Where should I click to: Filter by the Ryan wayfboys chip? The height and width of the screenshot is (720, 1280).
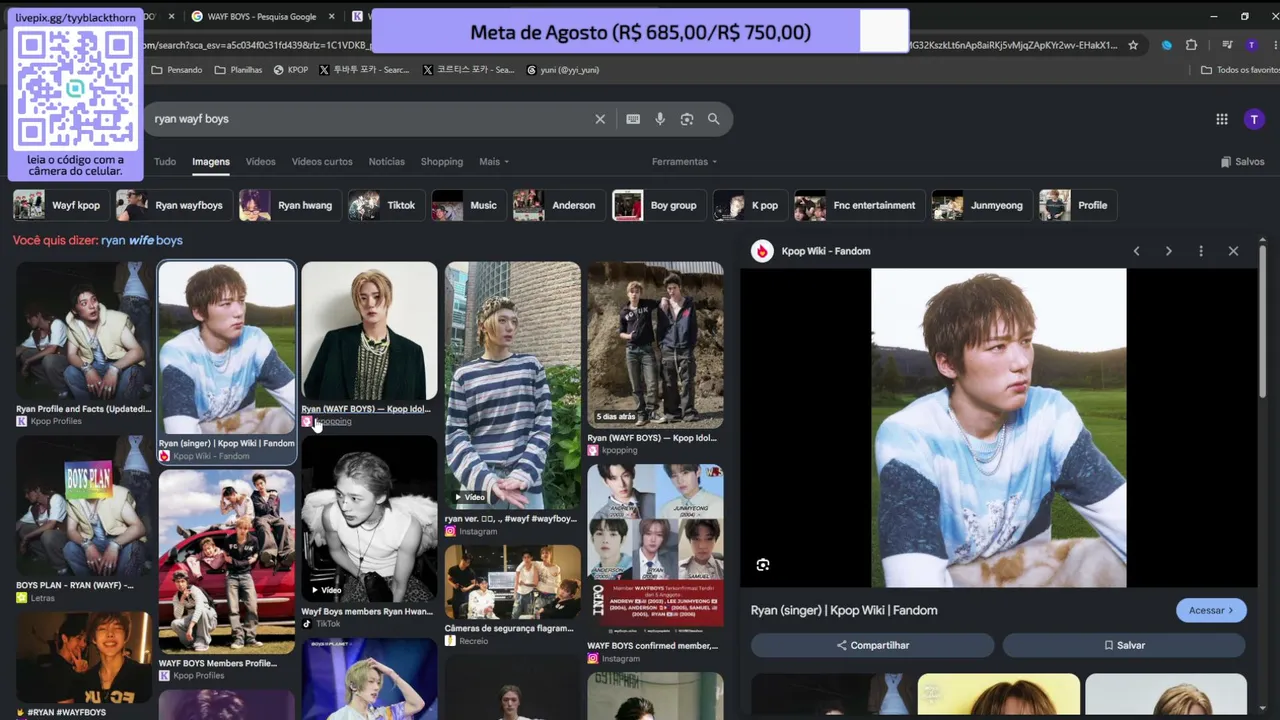(175, 206)
